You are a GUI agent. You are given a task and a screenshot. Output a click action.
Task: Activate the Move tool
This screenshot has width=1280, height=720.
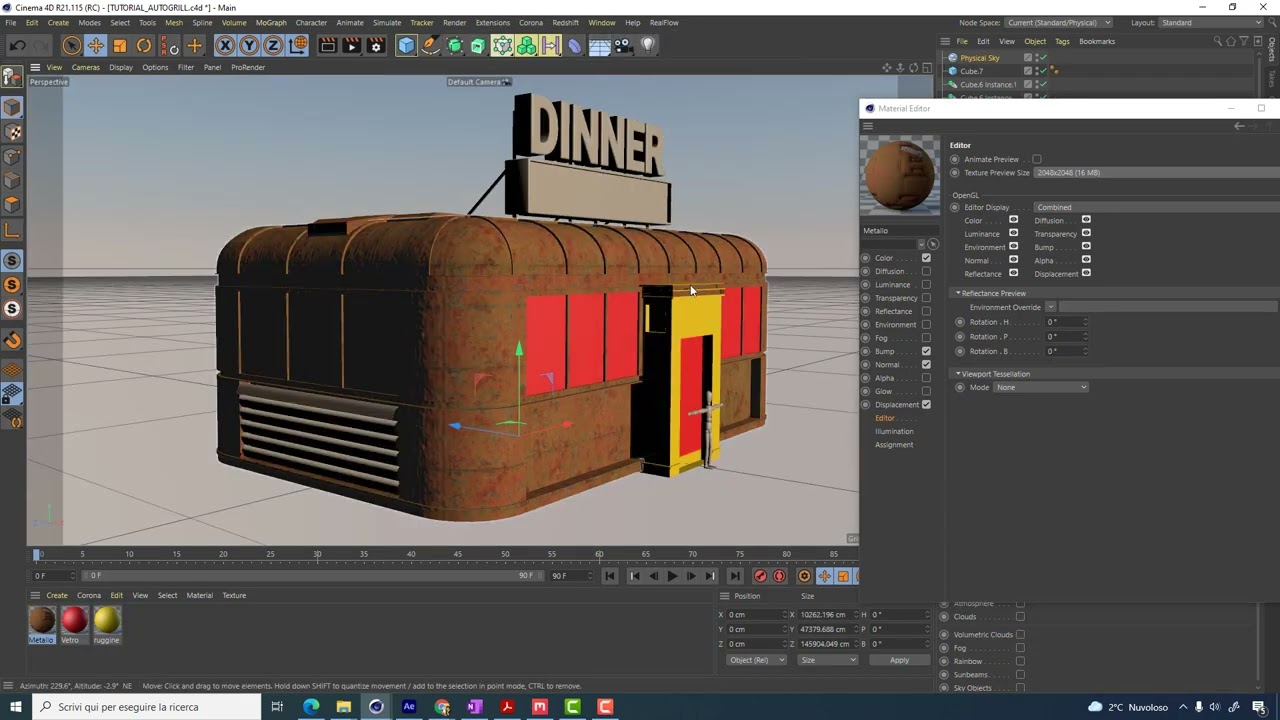96,45
